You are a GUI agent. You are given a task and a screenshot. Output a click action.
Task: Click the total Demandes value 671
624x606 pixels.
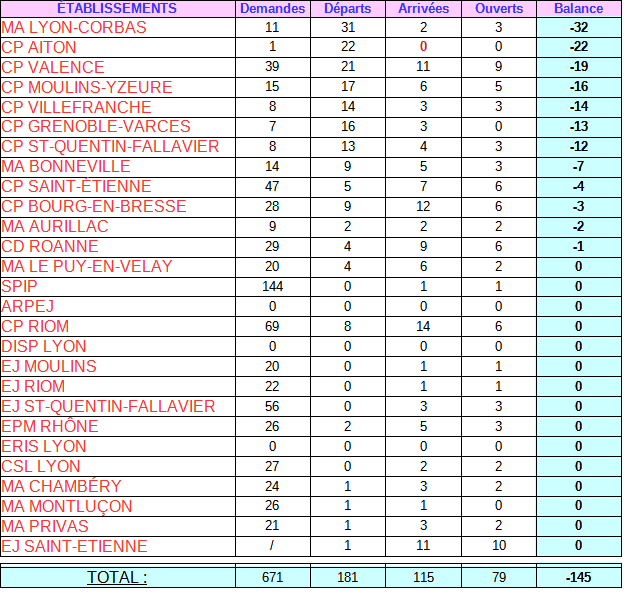pos(272,577)
